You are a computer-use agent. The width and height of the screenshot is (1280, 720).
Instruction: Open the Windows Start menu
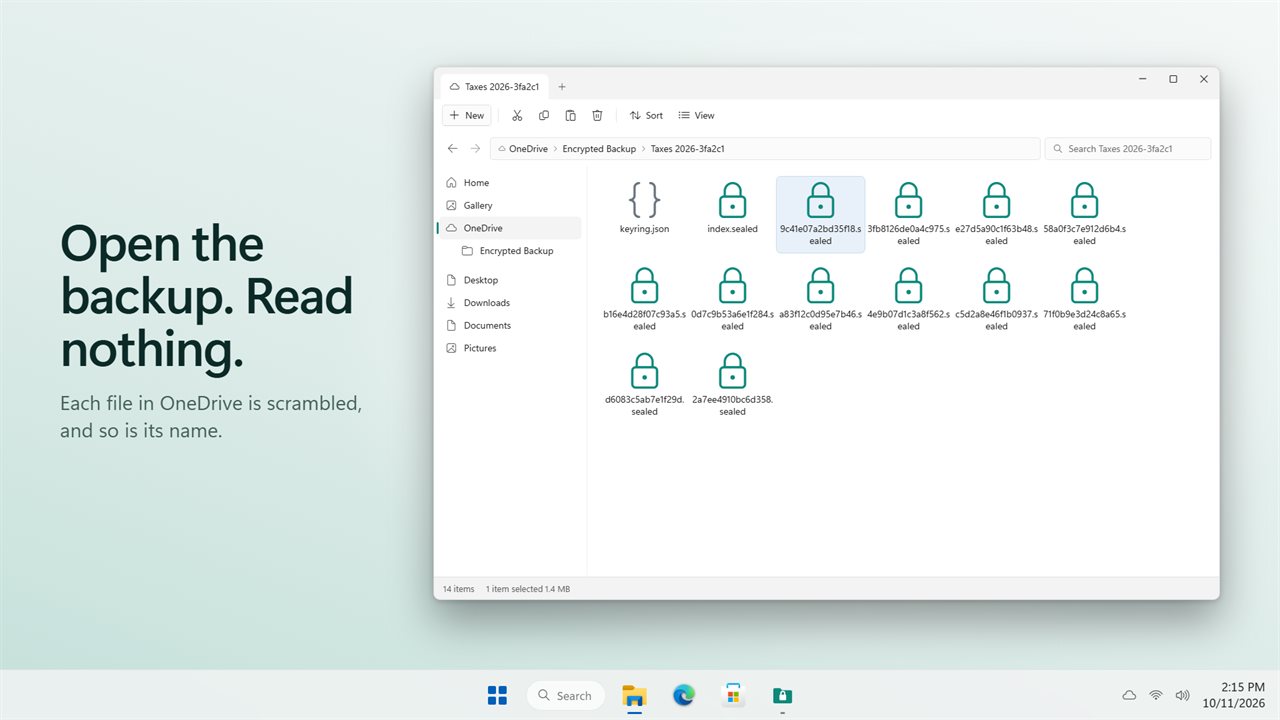(497, 695)
